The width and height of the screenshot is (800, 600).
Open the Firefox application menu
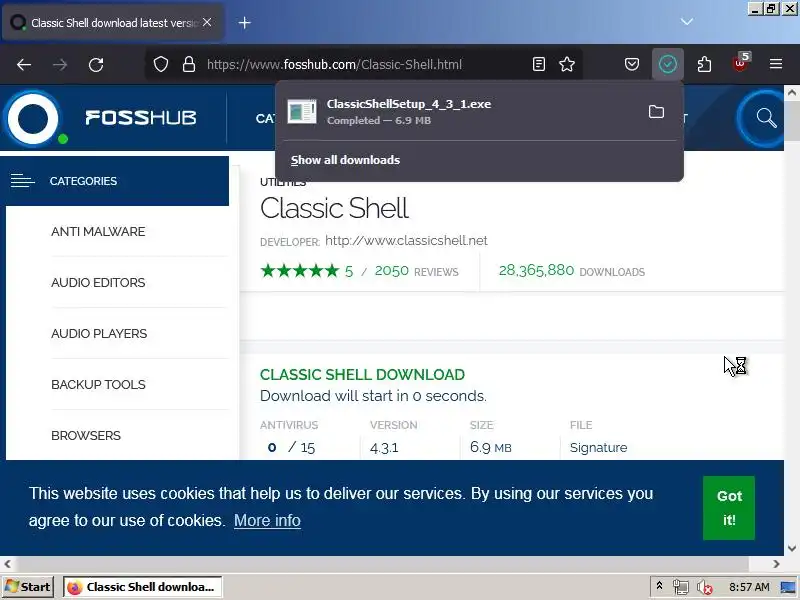coord(776,64)
